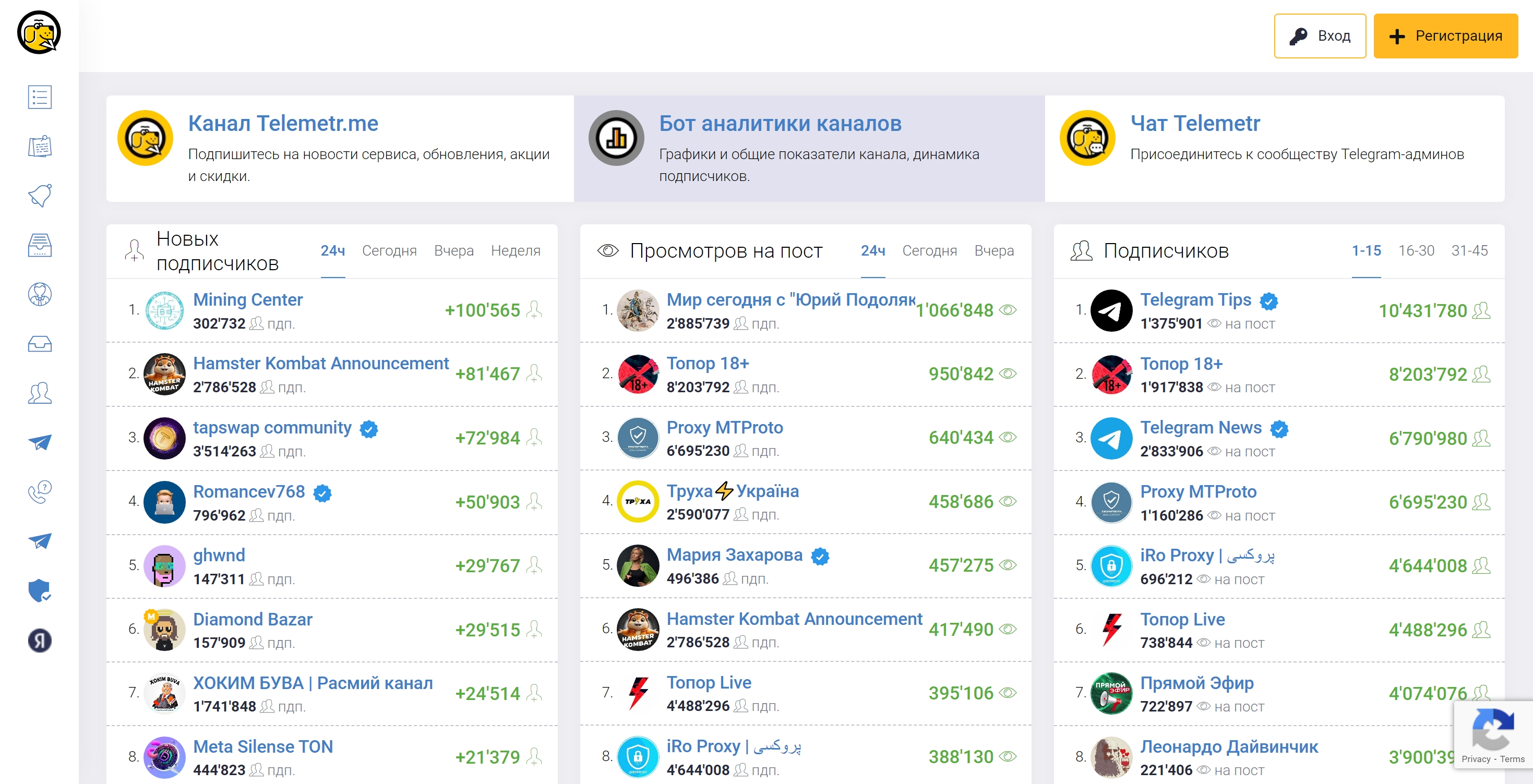This screenshot has width=1533, height=784.
Task: Show subscribers ranking 31-45 tab
Action: pyautogui.click(x=1469, y=251)
